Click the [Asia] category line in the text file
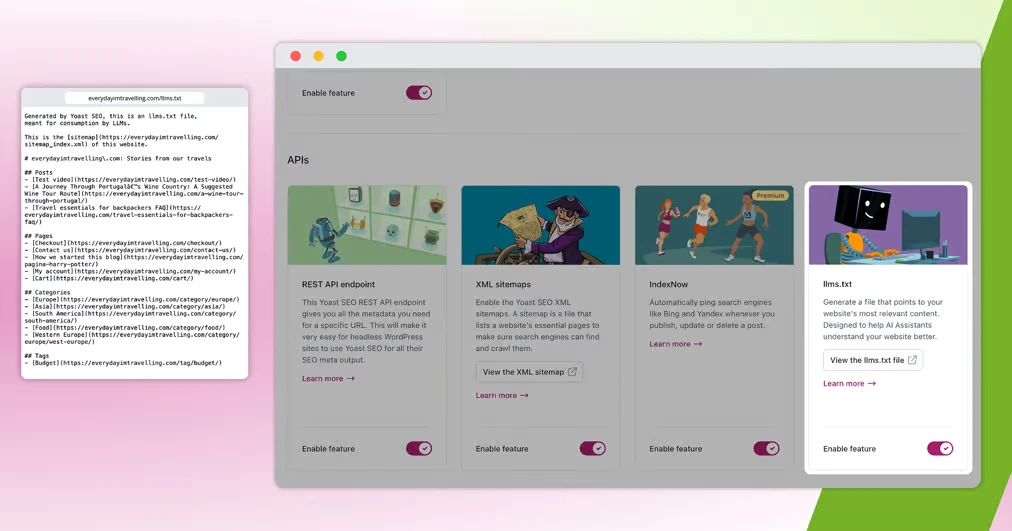 click(125, 306)
